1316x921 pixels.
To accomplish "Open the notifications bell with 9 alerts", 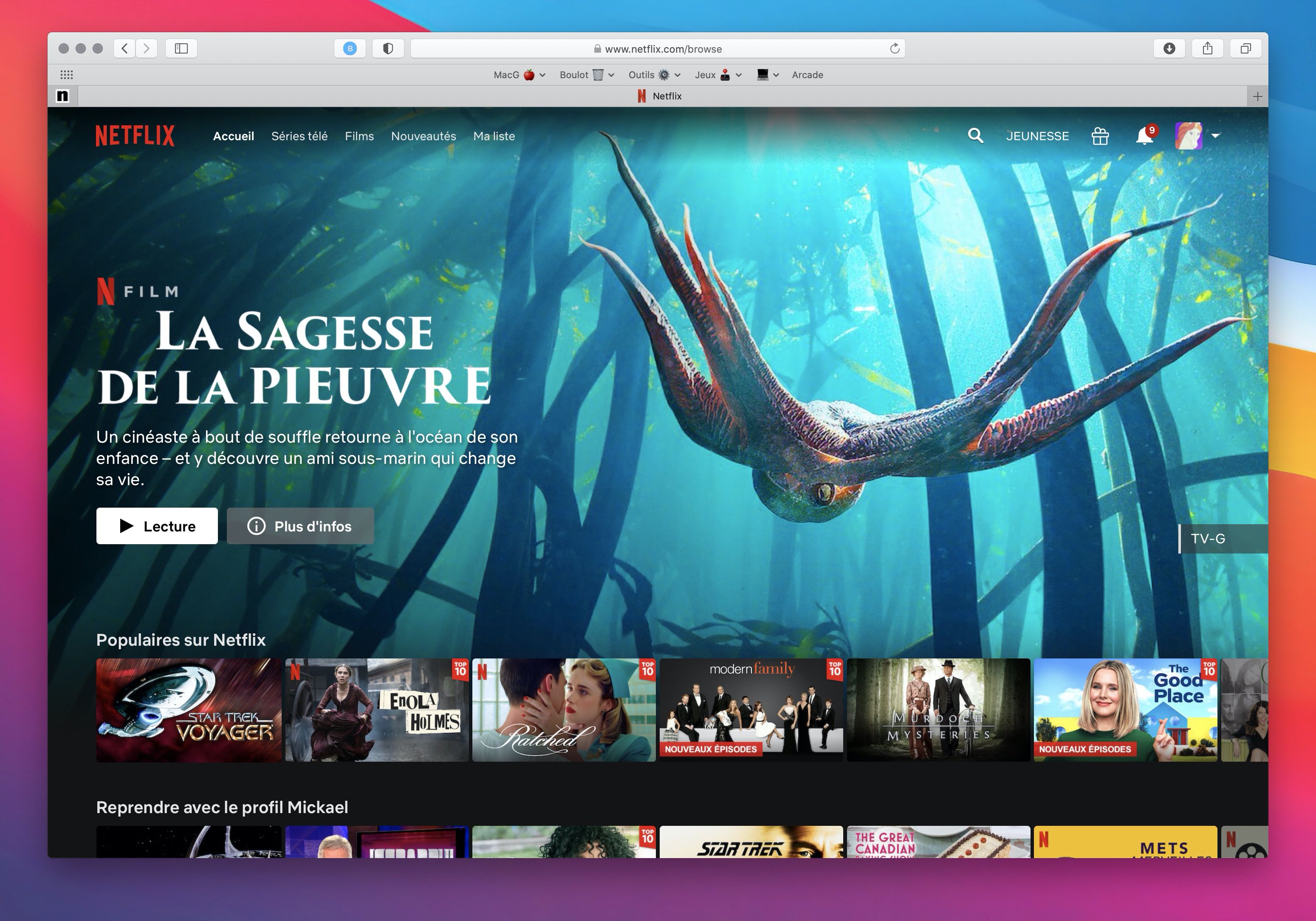I will coord(1144,136).
